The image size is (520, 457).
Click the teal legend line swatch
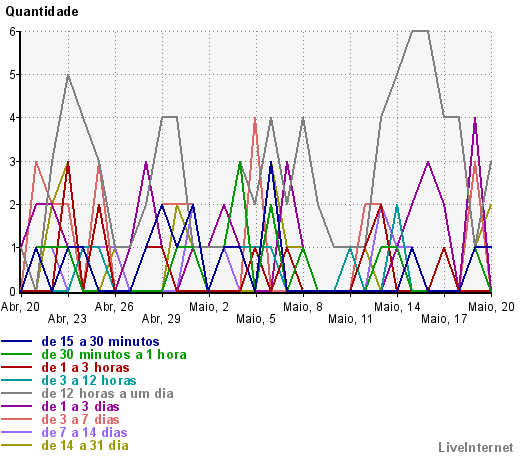coord(16,380)
